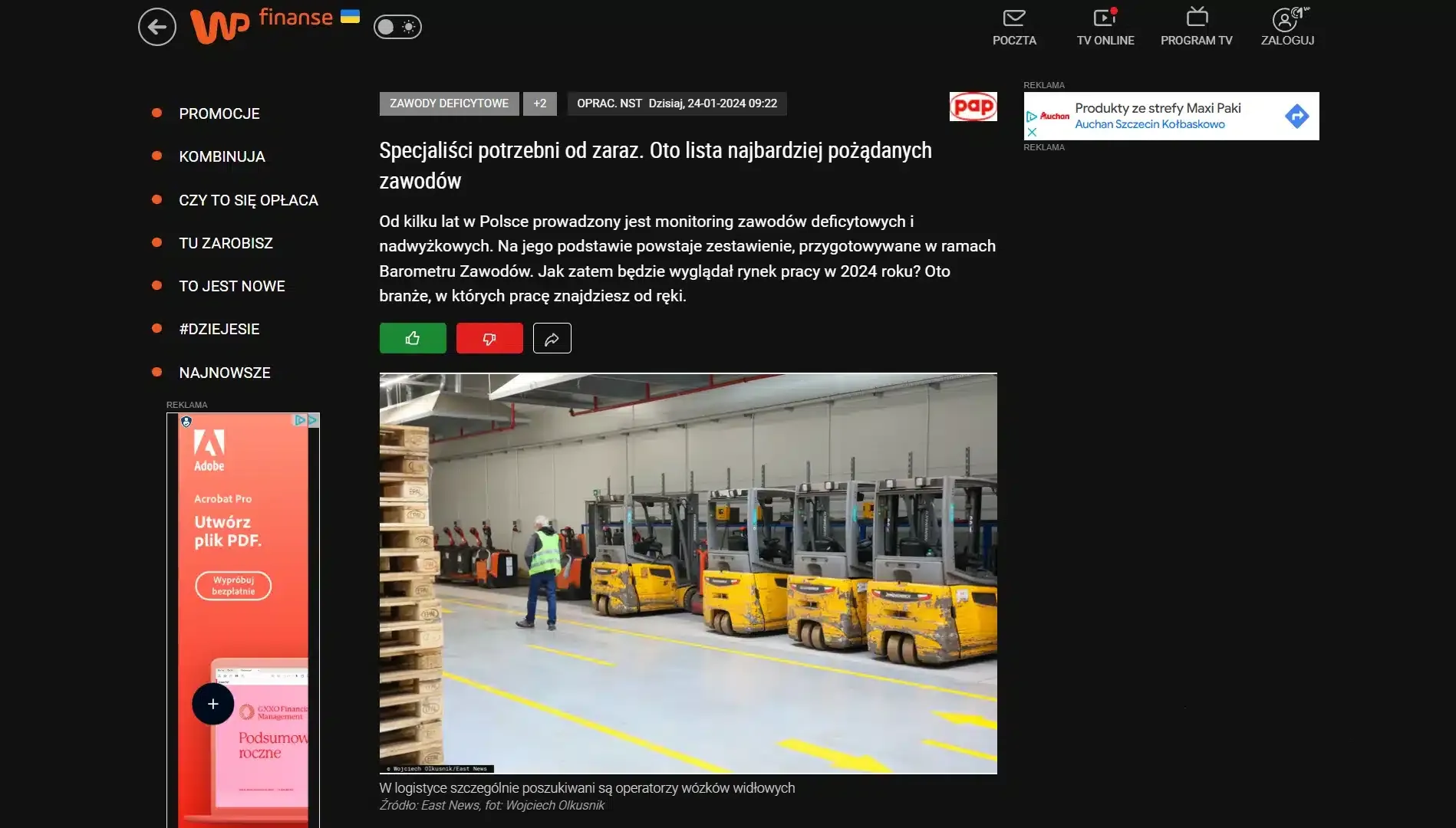
Task: Go to the Czy to się opłaca section
Action: pyautogui.click(x=249, y=200)
